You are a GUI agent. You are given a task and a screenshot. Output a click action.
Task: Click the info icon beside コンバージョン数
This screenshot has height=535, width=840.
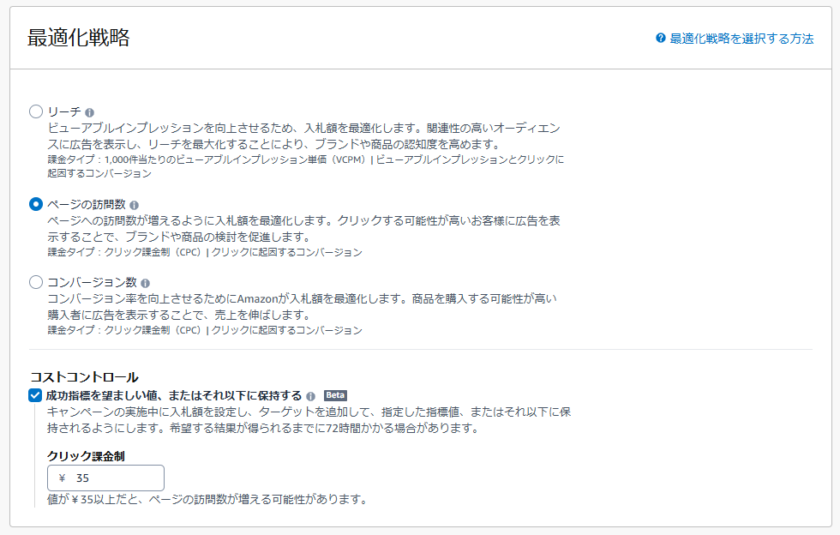[145, 283]
